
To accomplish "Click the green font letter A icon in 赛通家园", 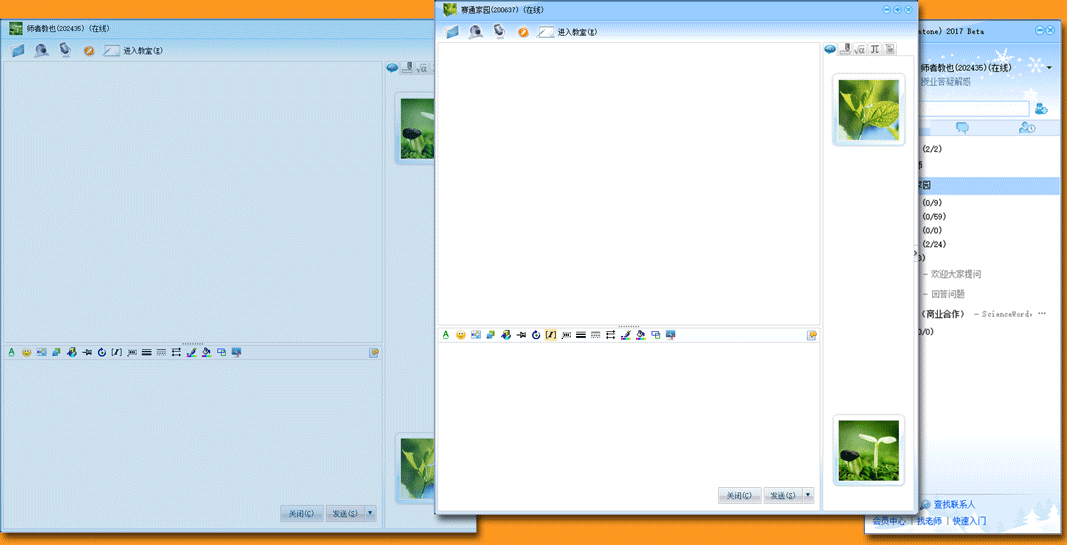I will tap(446, 335).
